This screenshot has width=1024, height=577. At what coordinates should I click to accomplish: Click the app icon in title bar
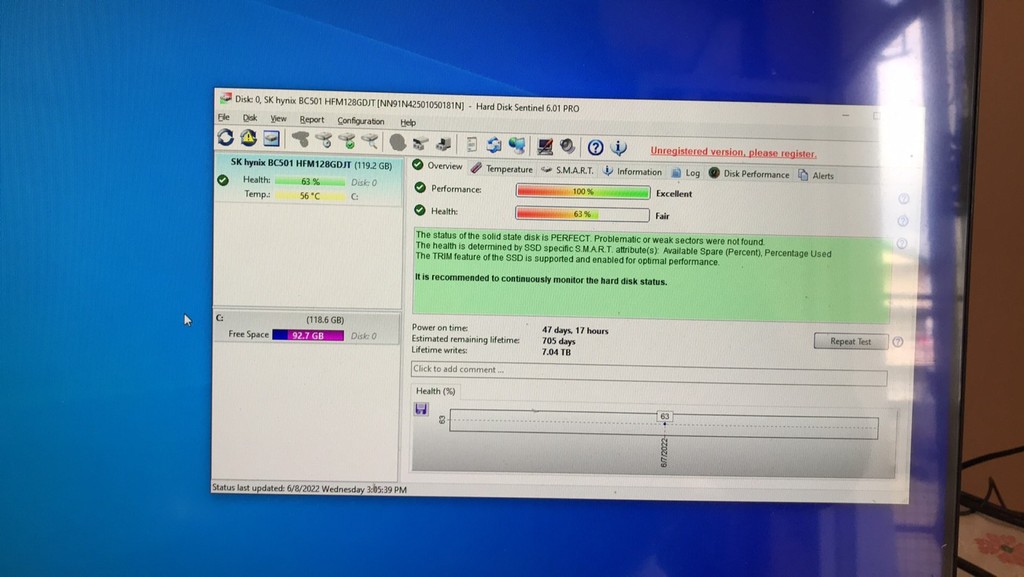coord(225,98)
